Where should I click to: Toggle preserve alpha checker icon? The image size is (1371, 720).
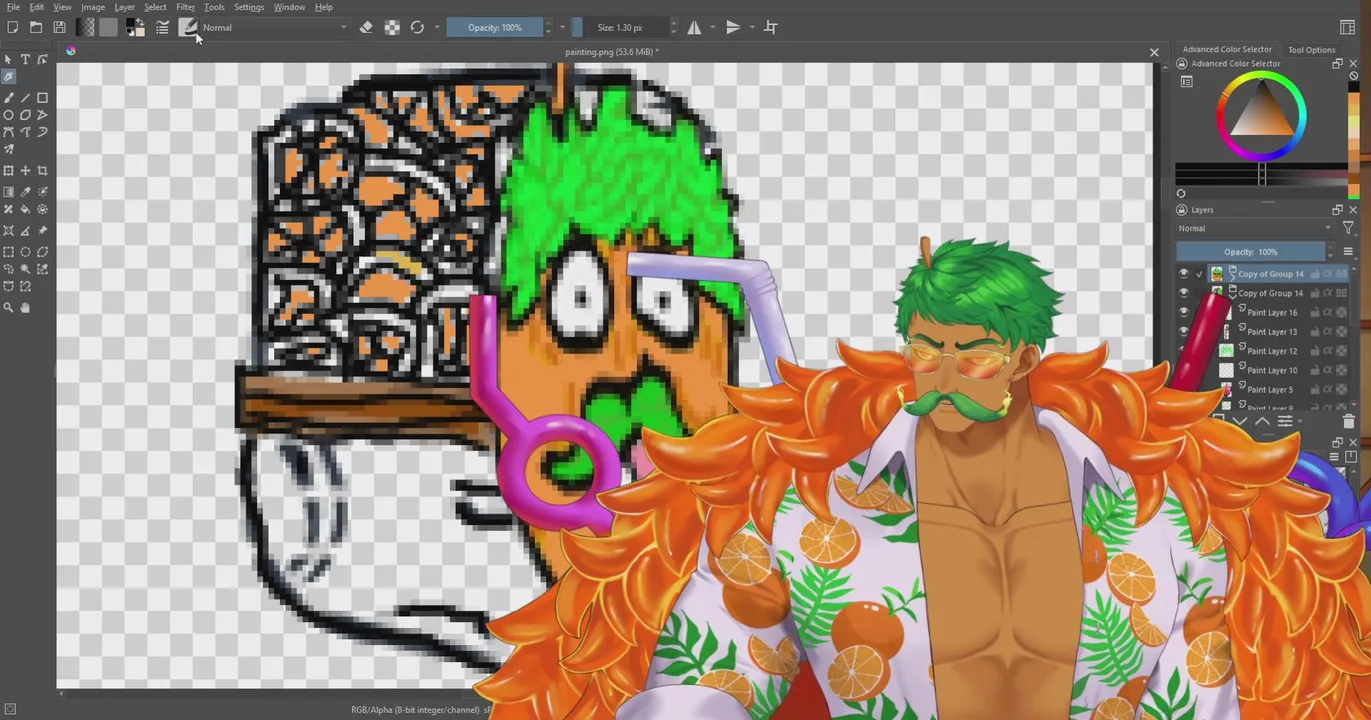point(392,28)
